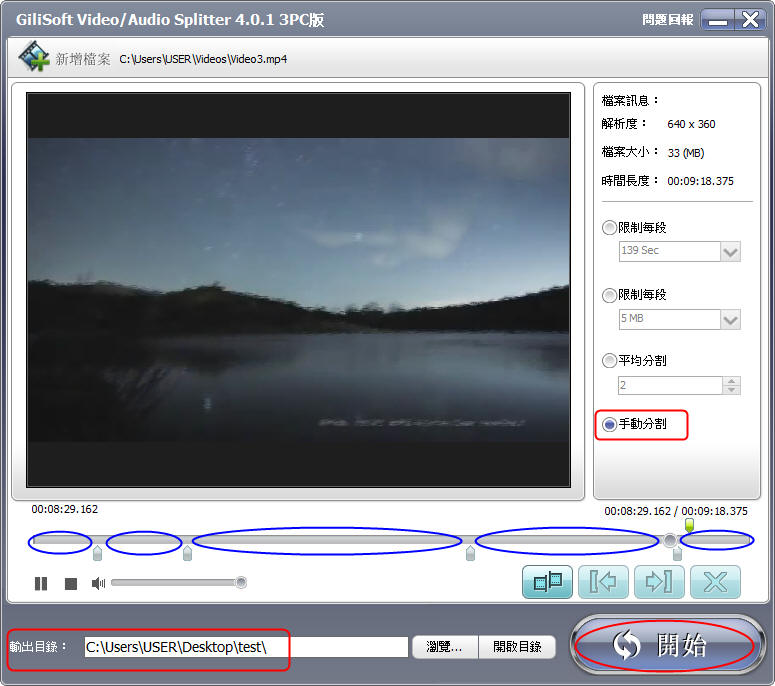Open the 問題回報 feedback link
The height and width of the screenshot is (686, 775).
[x=667, y=20]
